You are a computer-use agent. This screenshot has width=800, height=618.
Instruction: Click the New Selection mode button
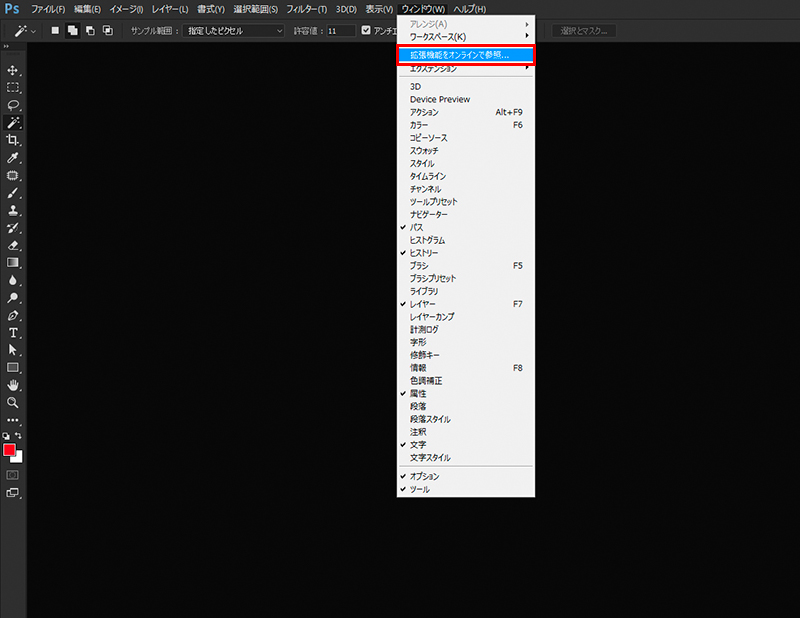pyautogui.click(x=55, y=31)
